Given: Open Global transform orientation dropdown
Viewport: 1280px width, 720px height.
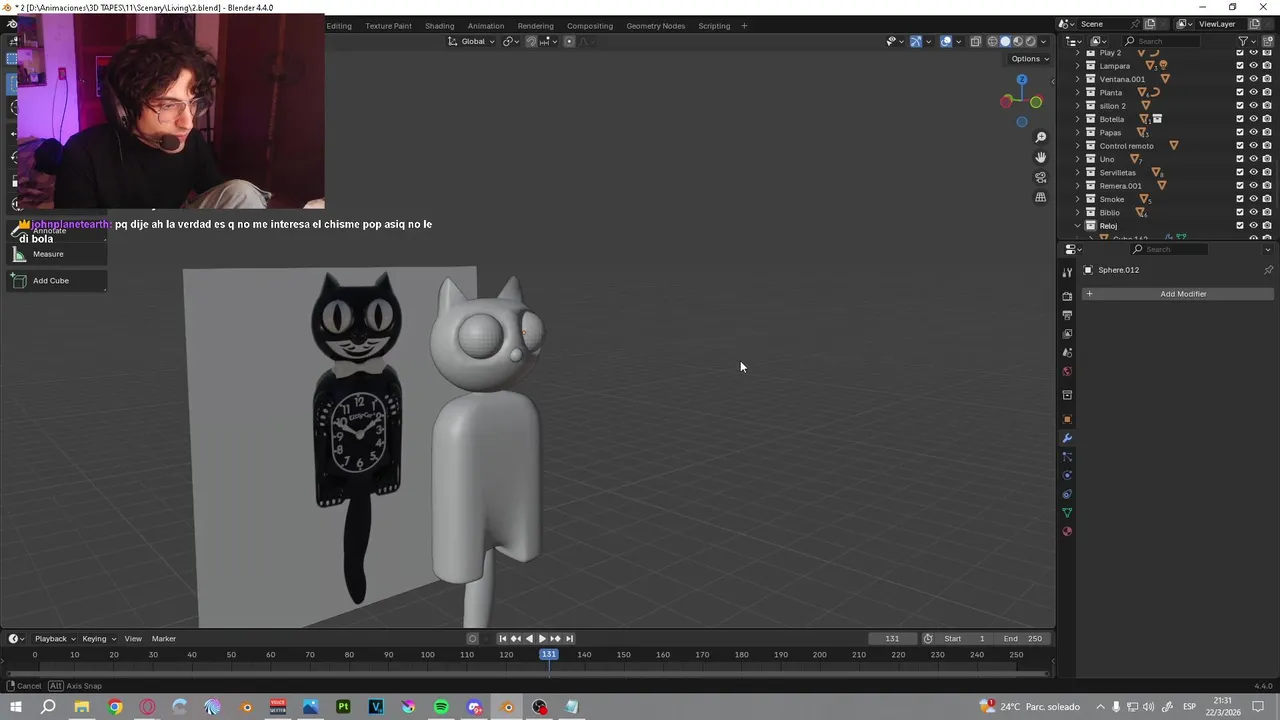Looking at the screenshot, I should pos(471,41).
